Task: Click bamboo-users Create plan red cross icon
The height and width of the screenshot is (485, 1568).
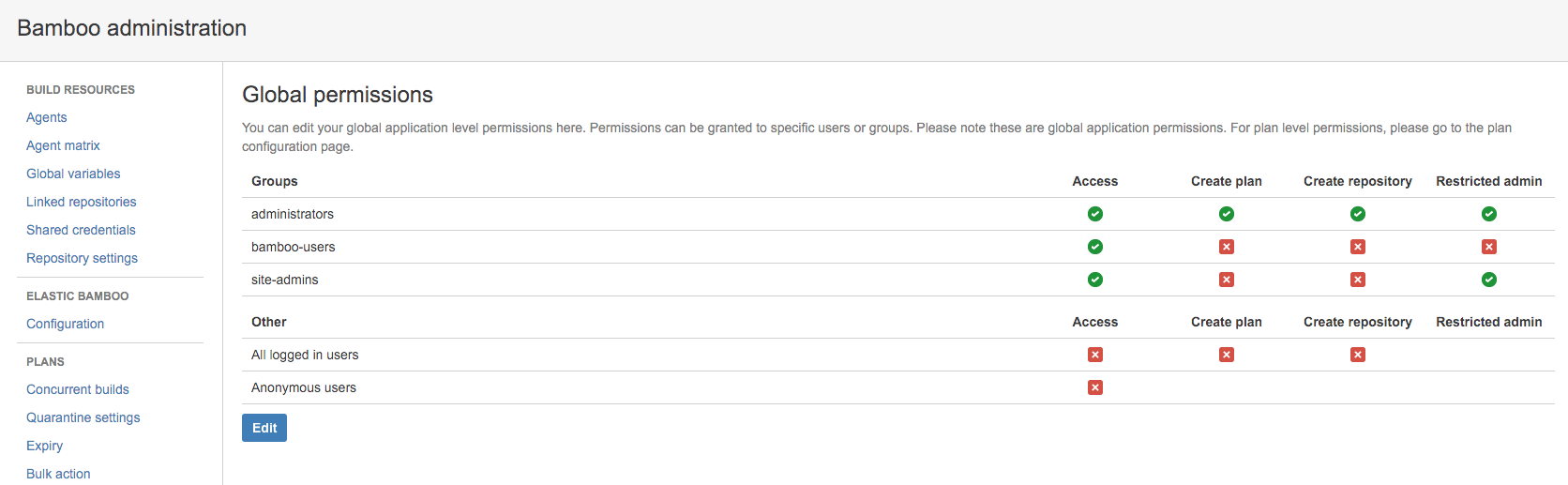Action: 1226,247
